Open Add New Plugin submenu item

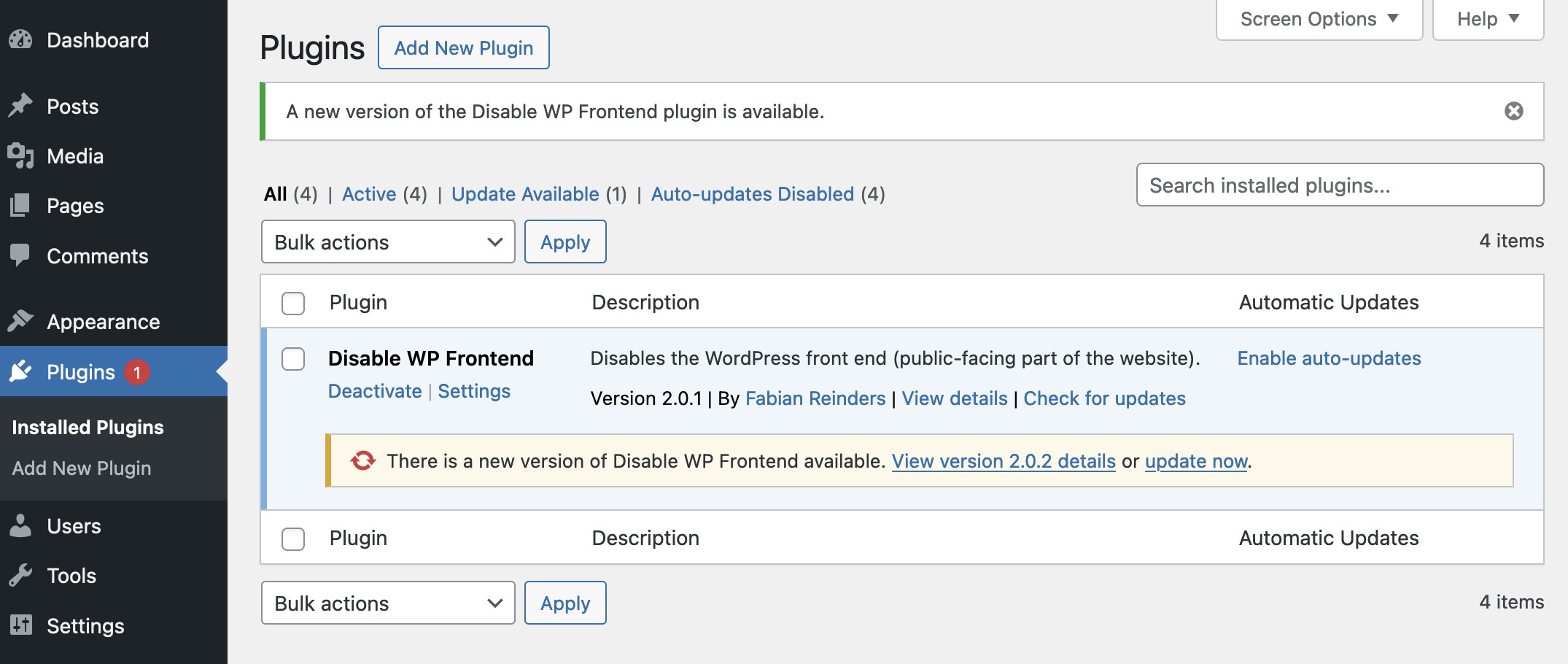click(82, 468)
